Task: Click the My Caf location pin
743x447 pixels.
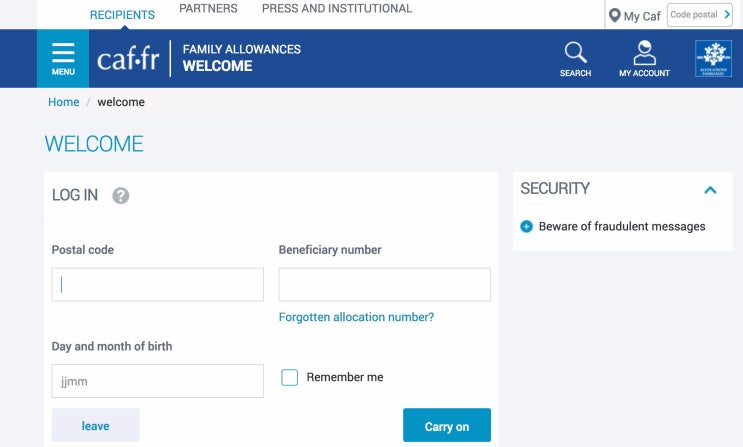Action: pyautogui.click(x=615, y=16)
